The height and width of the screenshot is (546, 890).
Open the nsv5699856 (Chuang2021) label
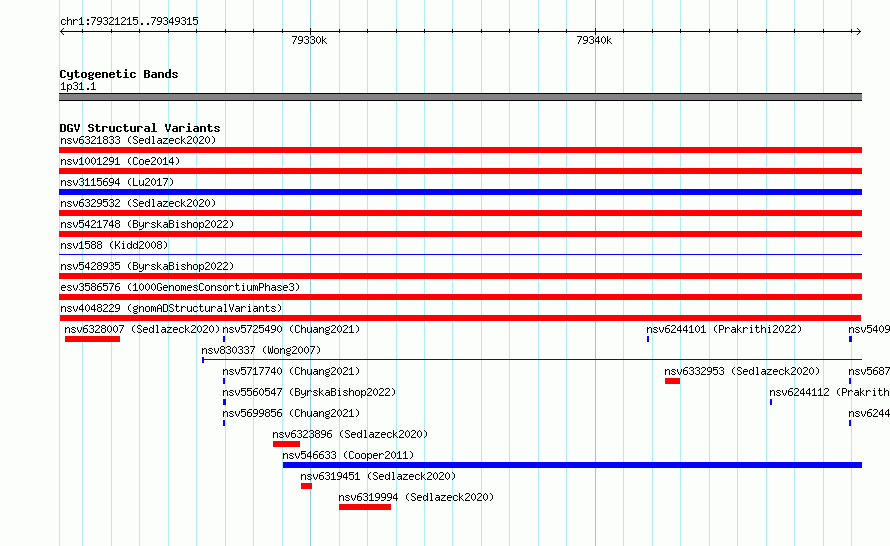pyautogui.click(x=291, y=413)
